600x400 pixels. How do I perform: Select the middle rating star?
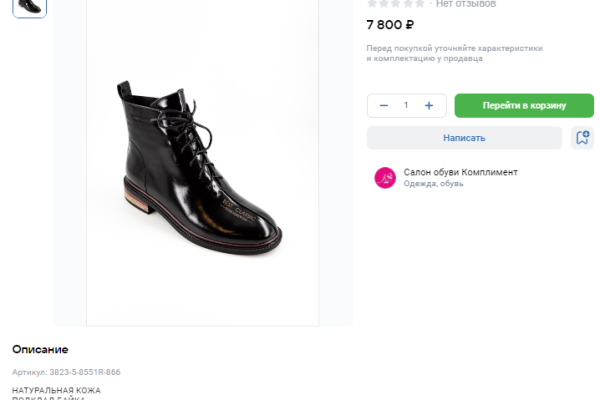click(396, 4)
